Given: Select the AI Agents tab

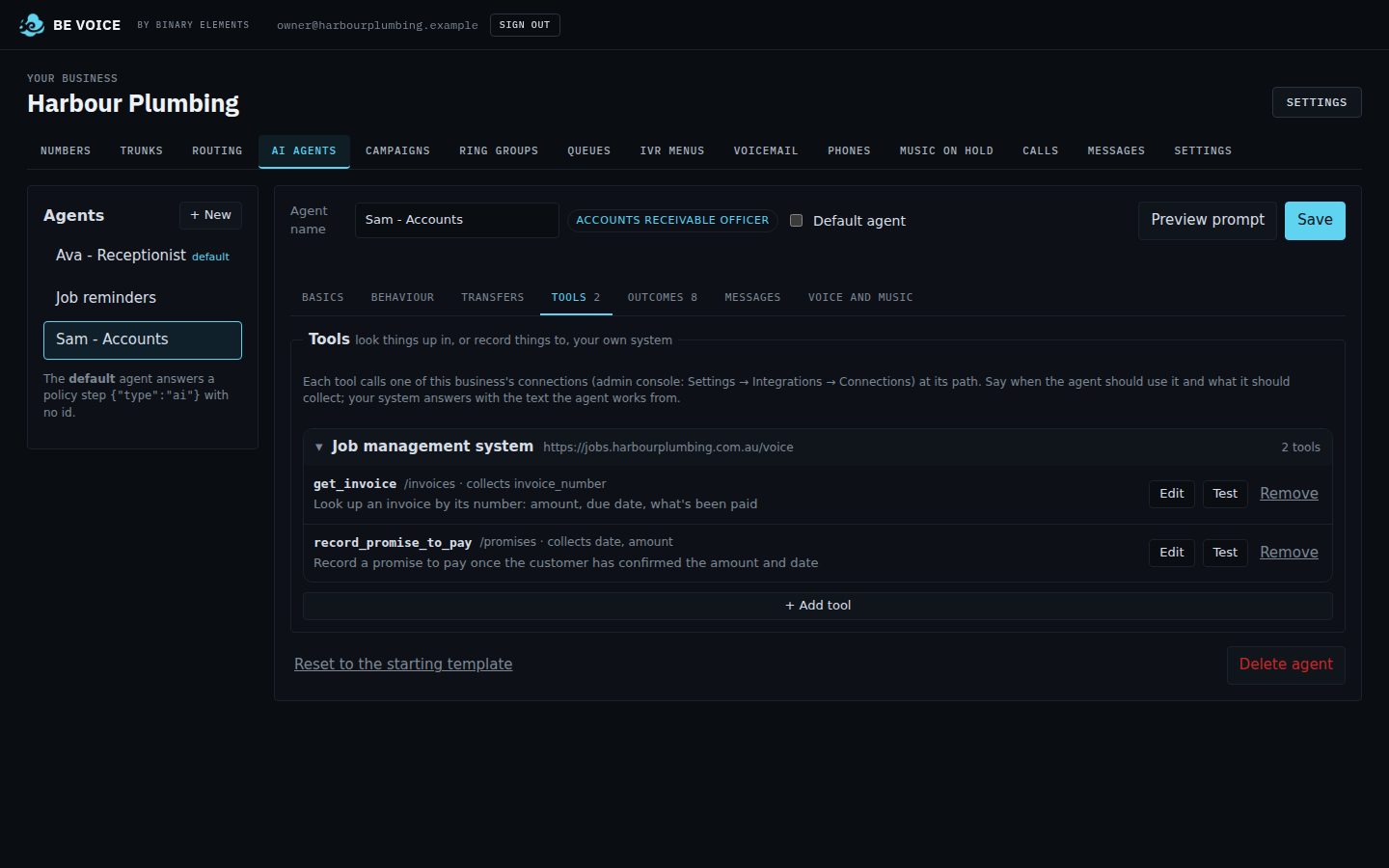Looking at the screenshot, I should 304,151.
